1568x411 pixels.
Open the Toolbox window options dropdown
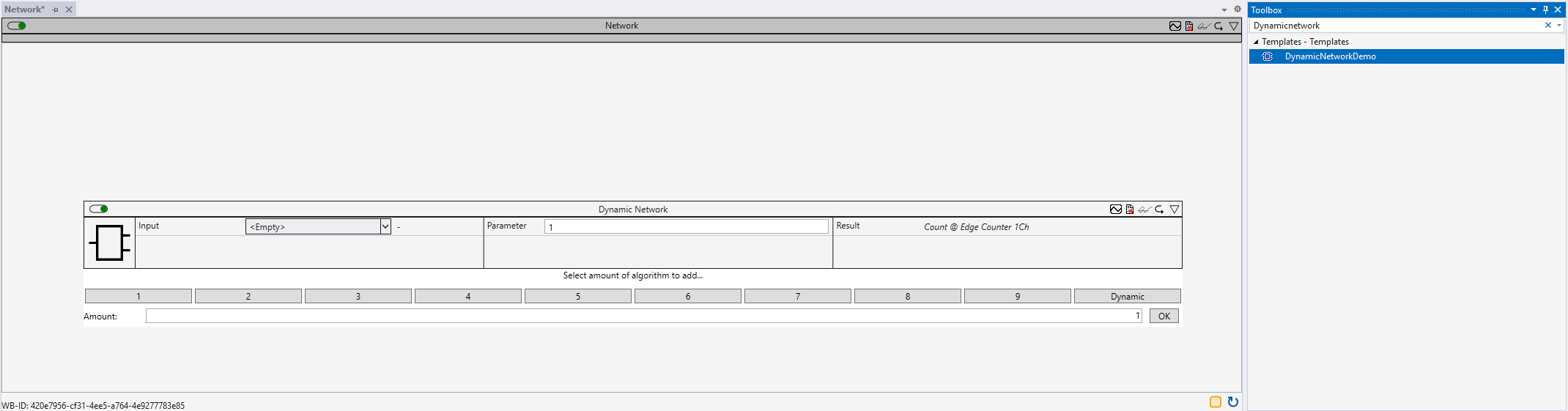pyautogui.click(x=1534, y=10)
